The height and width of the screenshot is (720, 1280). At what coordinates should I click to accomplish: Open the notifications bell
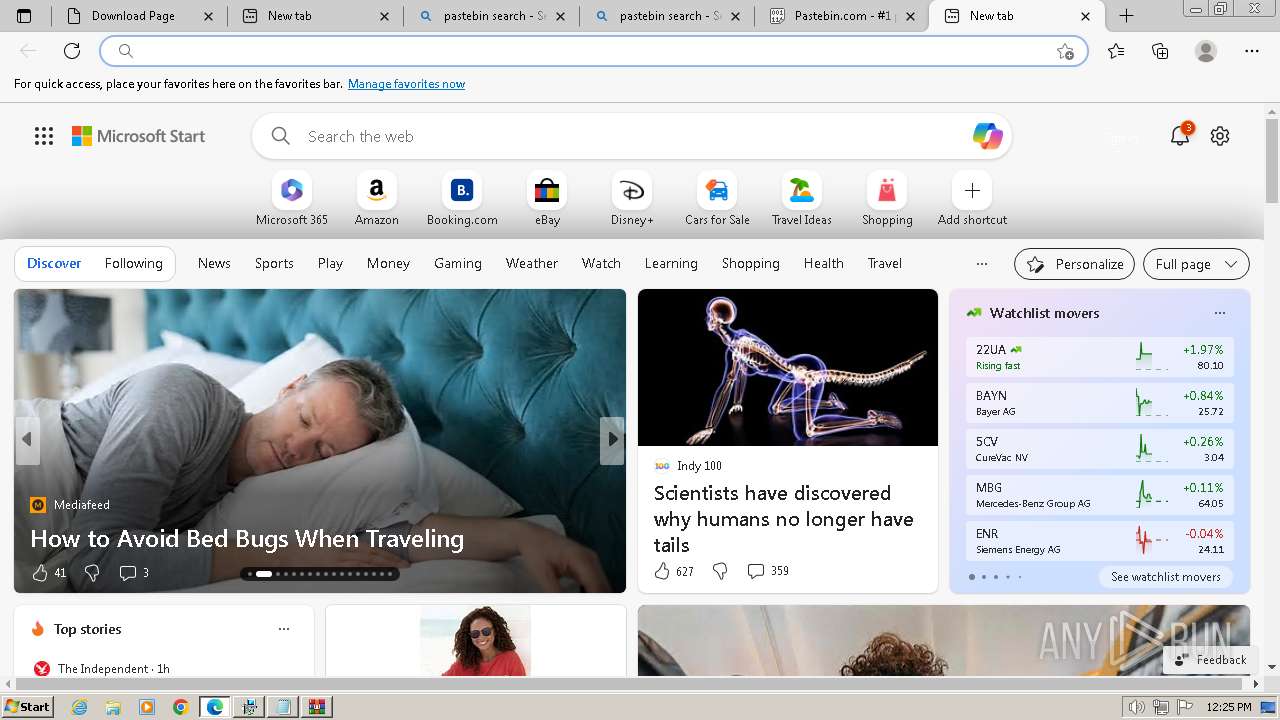1180,136
